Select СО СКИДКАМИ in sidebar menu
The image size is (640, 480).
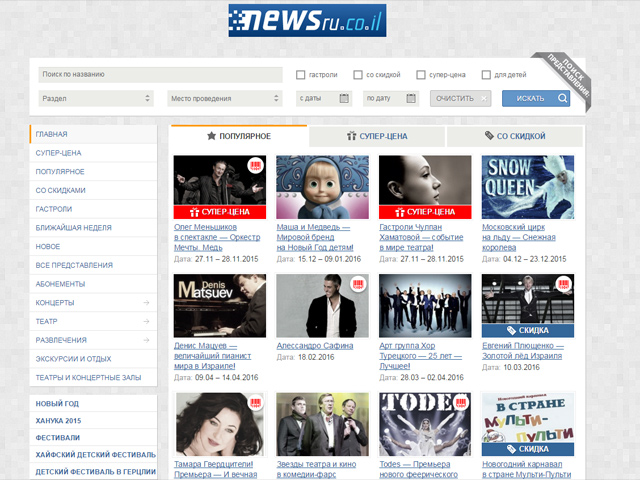pyautogui.click(x=93, y=190)
